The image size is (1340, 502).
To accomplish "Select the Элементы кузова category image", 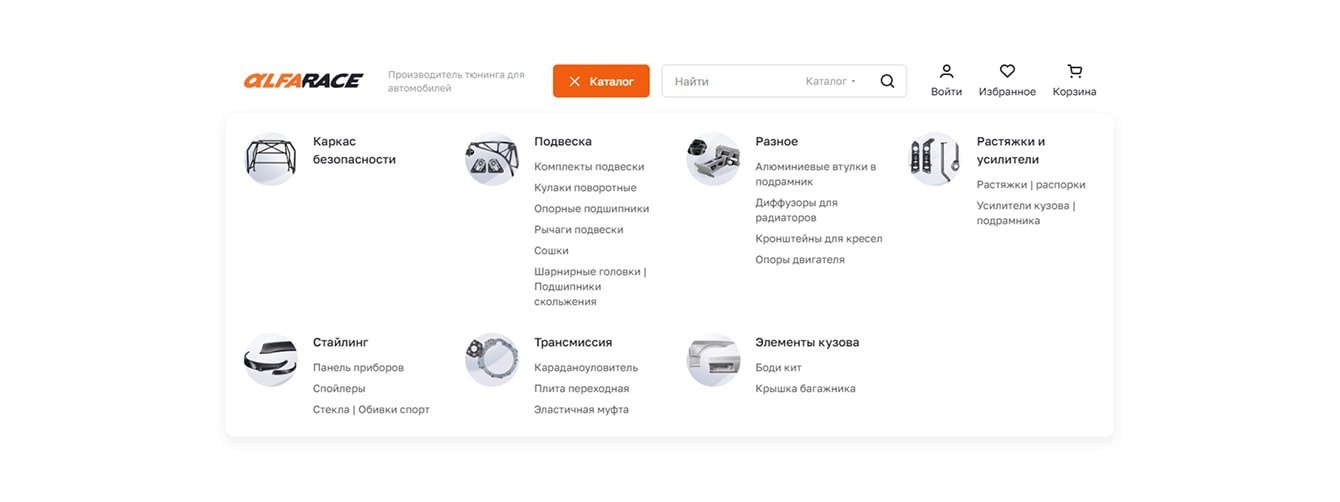I will (x=713, y=360).
